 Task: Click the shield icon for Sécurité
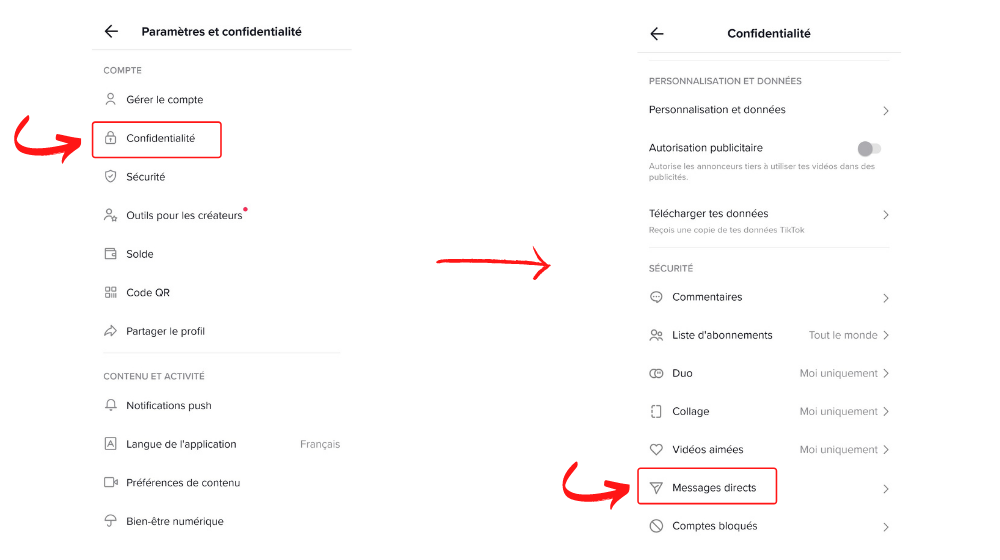tap(110, 177)
